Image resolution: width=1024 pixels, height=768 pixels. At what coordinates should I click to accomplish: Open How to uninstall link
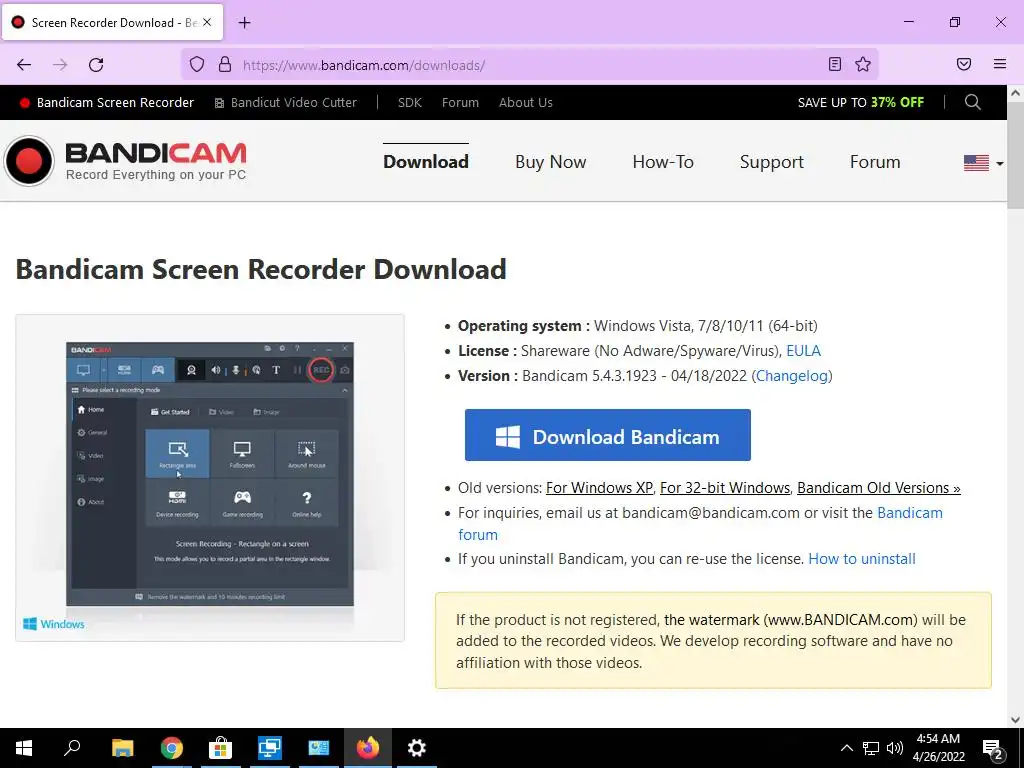click(x=862, y=559)
